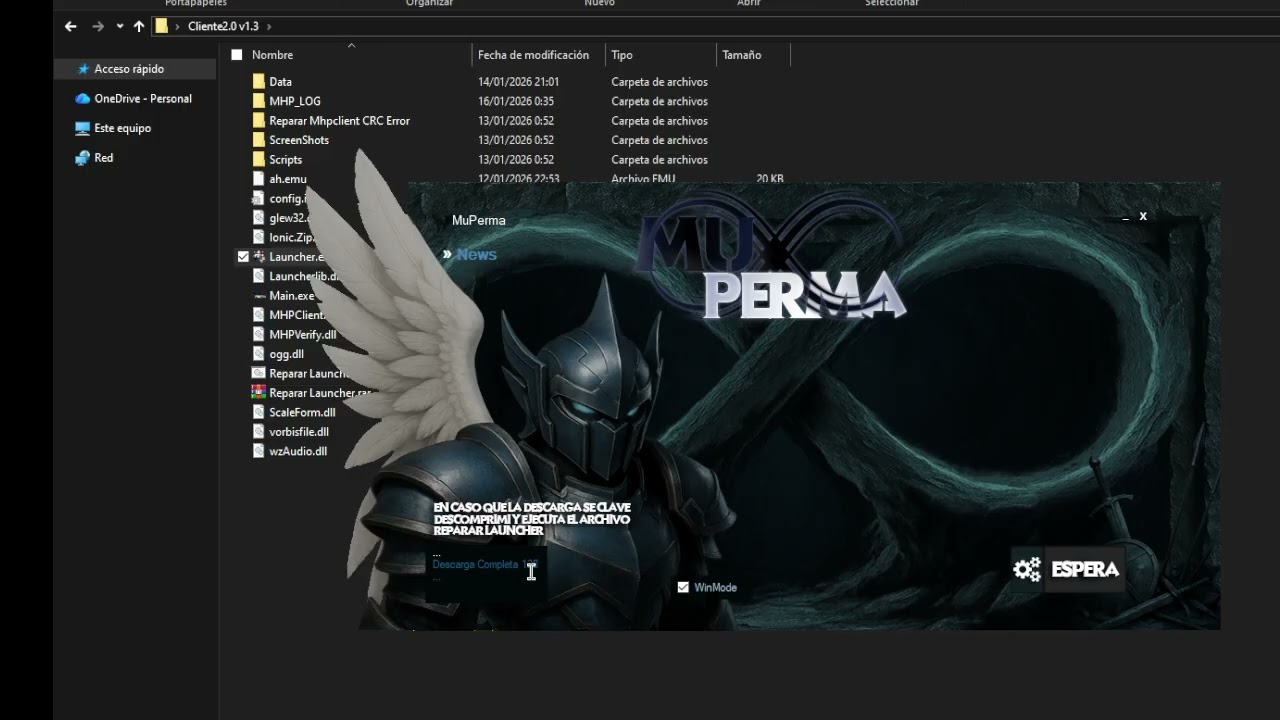
Task: Sort by Fecha de modificación column
Action: [x=533, y=55]
